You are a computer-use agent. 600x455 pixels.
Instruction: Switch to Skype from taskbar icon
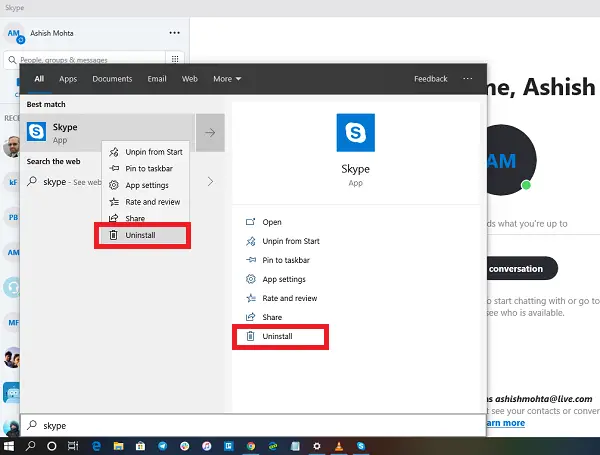tap(360, 446)
